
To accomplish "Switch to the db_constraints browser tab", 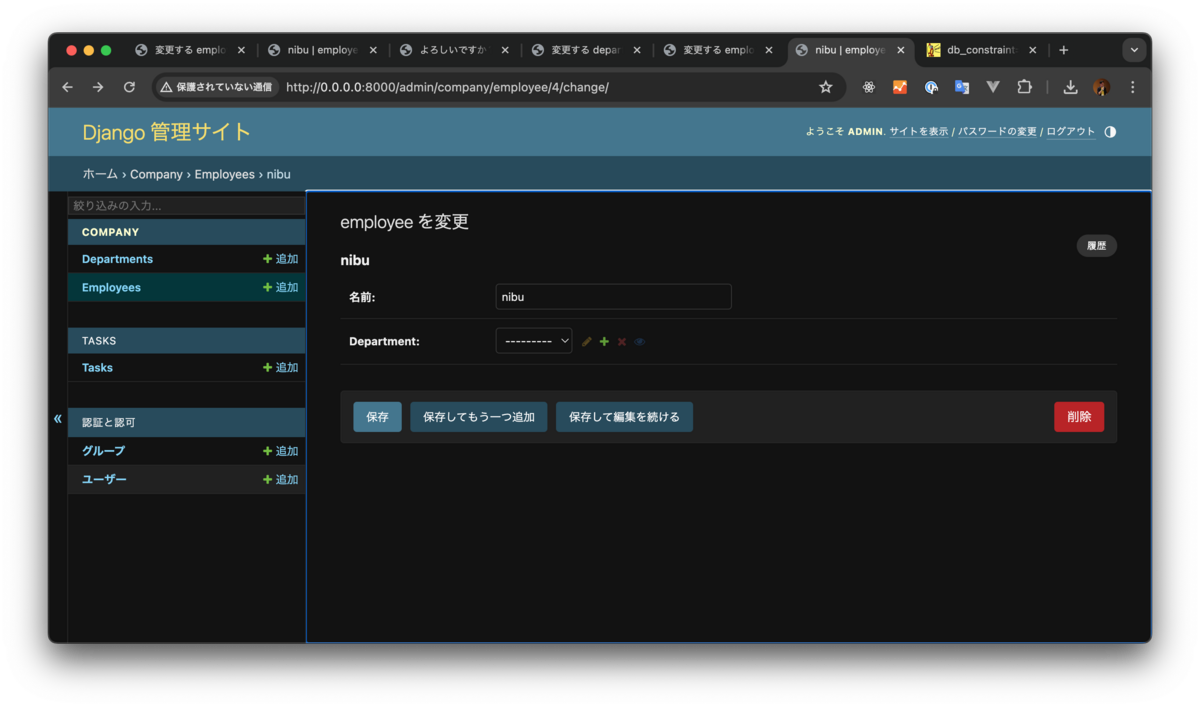I will (977, 49).
